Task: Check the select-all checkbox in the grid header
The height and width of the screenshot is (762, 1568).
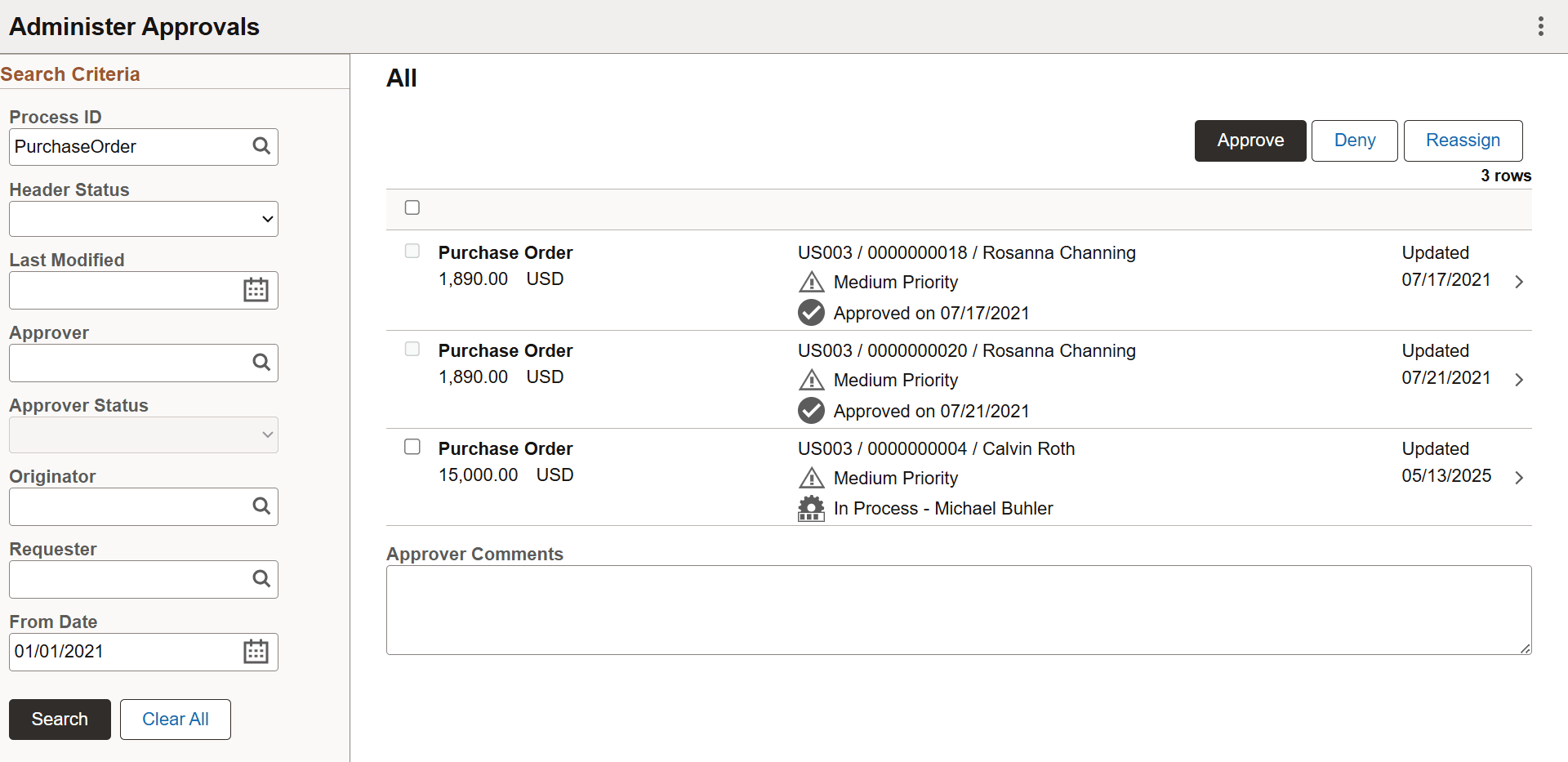Action: click(x=412, y=207)
